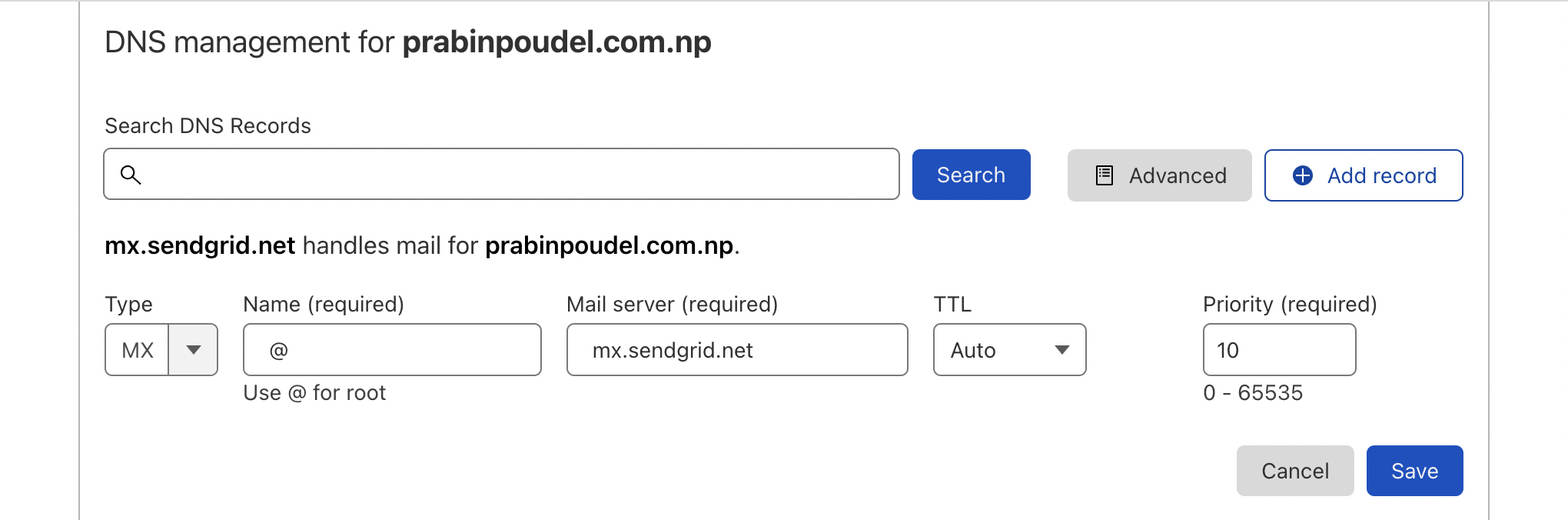Click the list icon on the Advanced button

(1105, 175)
